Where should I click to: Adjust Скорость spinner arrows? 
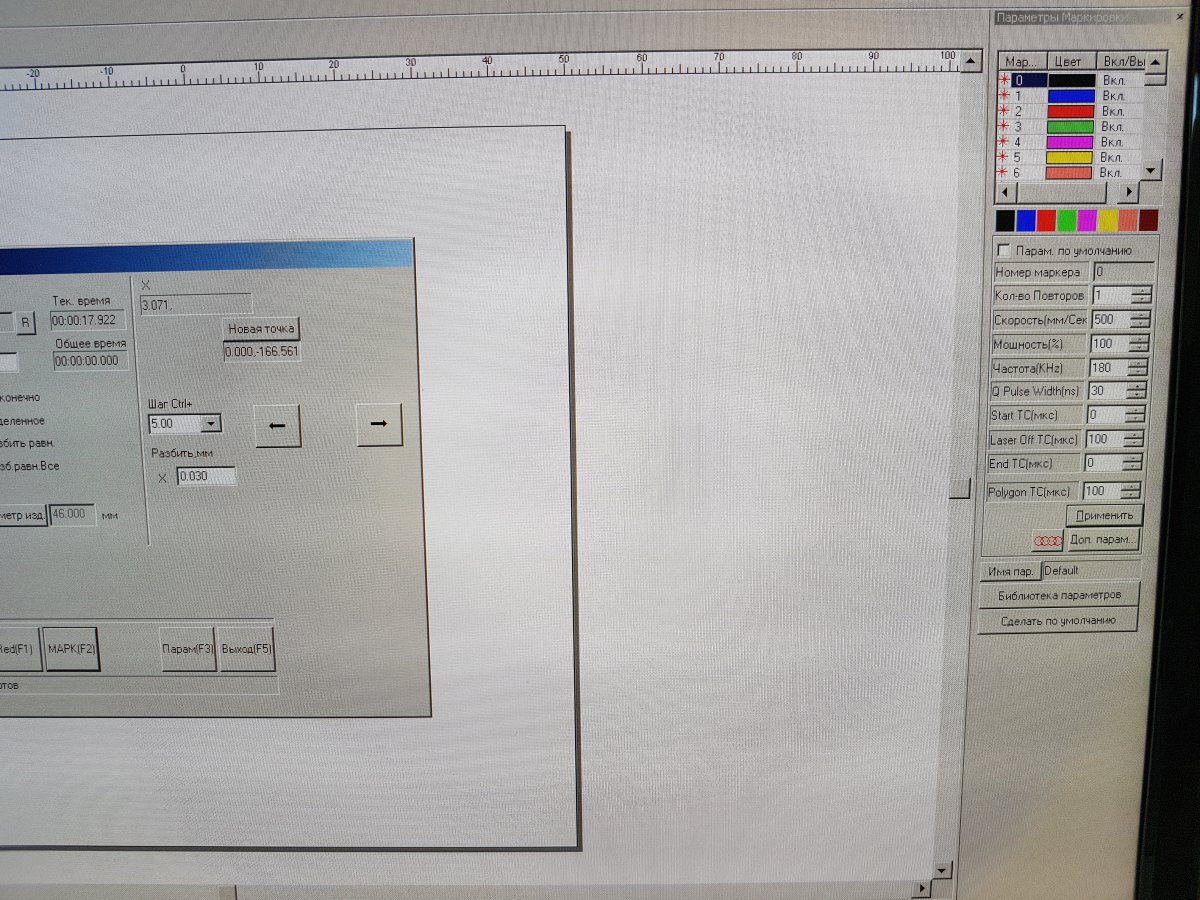point(1141,320)
